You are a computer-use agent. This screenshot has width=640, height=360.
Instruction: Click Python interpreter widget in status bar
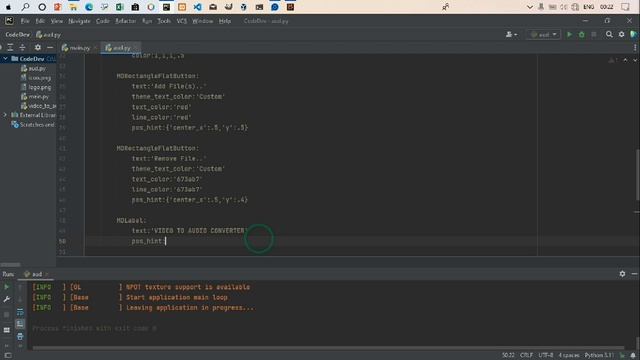(x=599, y=356)
